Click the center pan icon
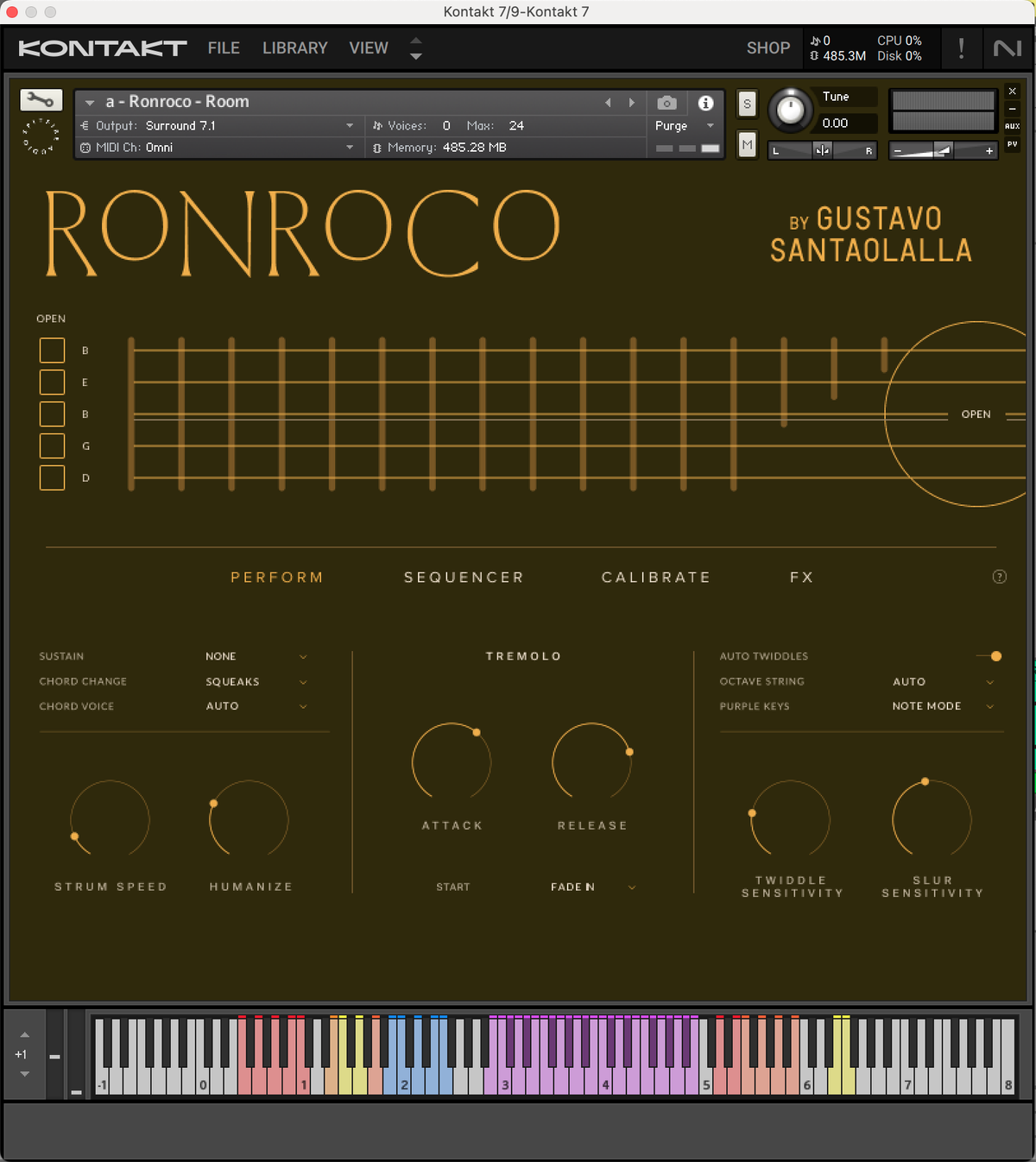The height and width of the screenshot is (1162, 1036). coord(823,151)
